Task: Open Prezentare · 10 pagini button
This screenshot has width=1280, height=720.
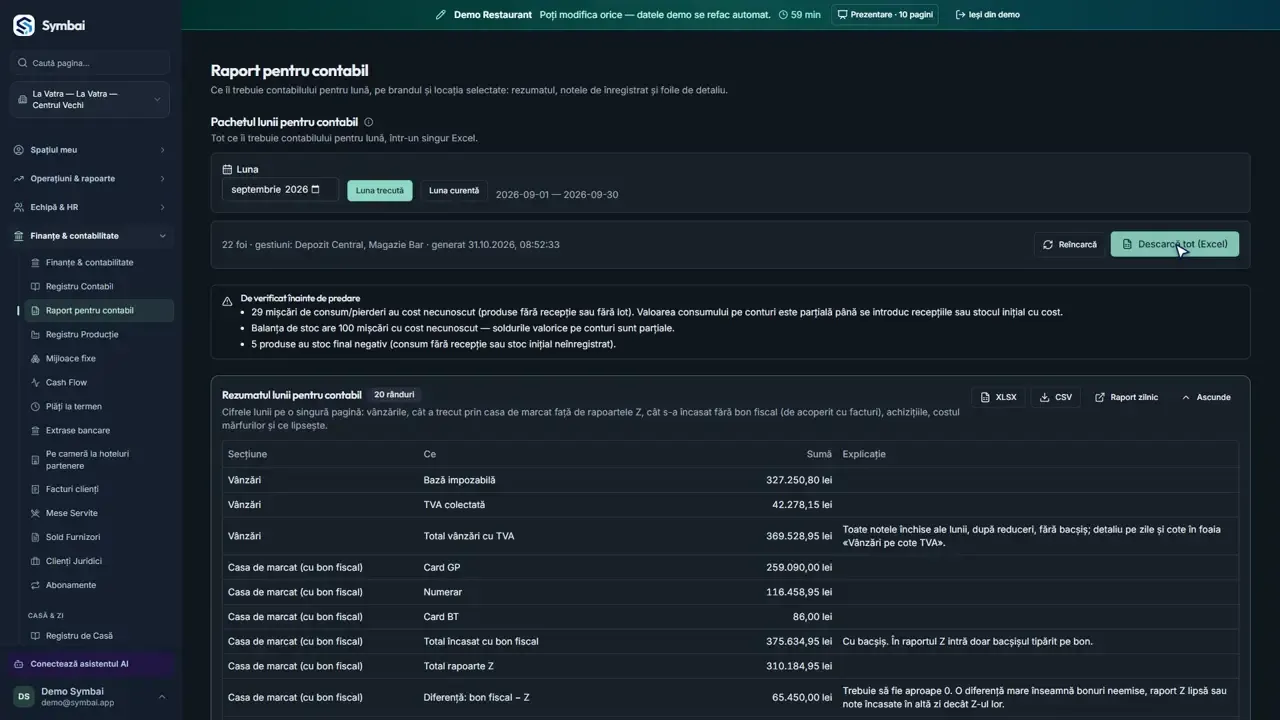Action: click(x=885, y=15)
